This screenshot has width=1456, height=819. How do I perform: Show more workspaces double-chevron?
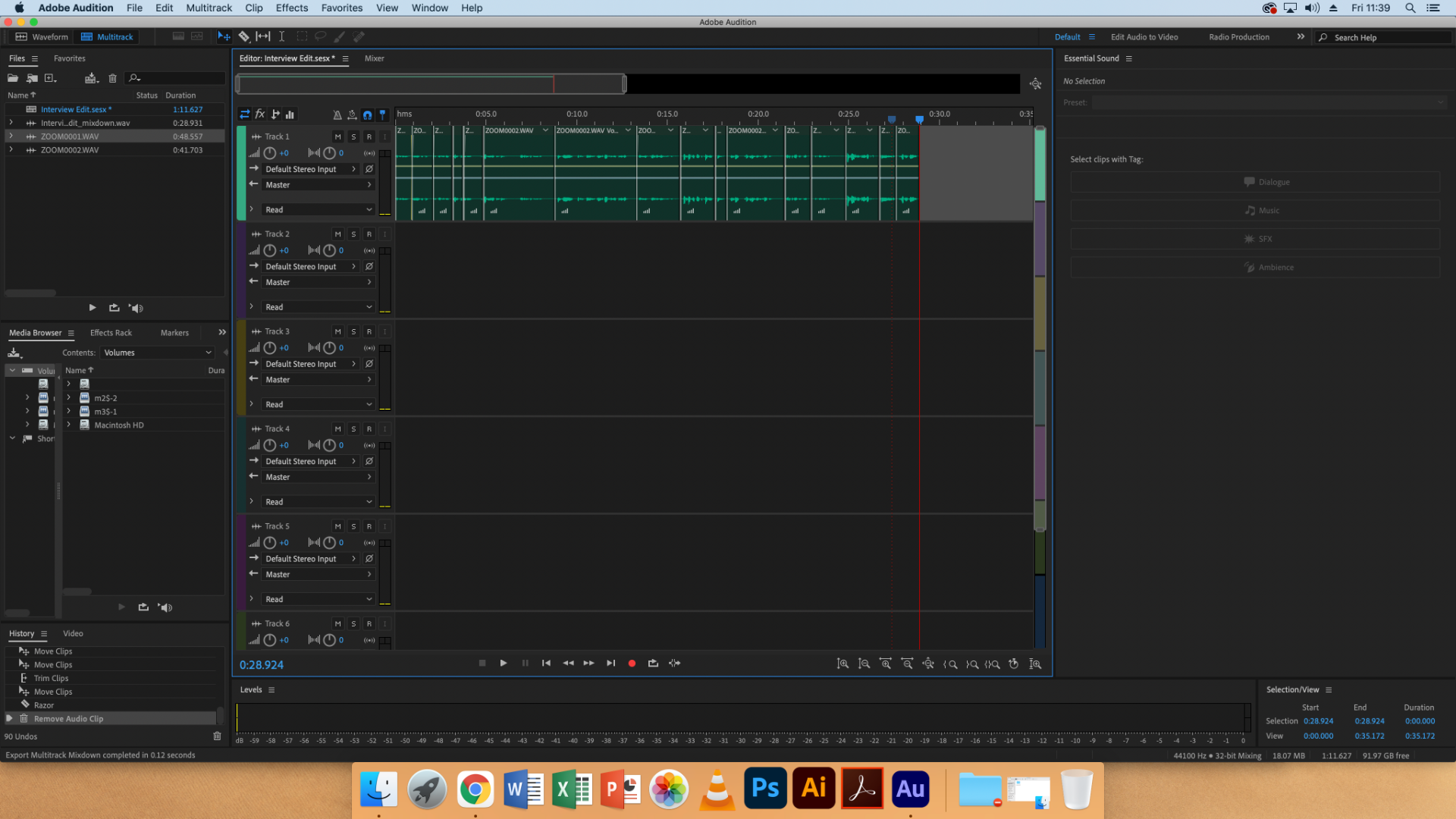pyautogui.click(x=1301, y=36)
